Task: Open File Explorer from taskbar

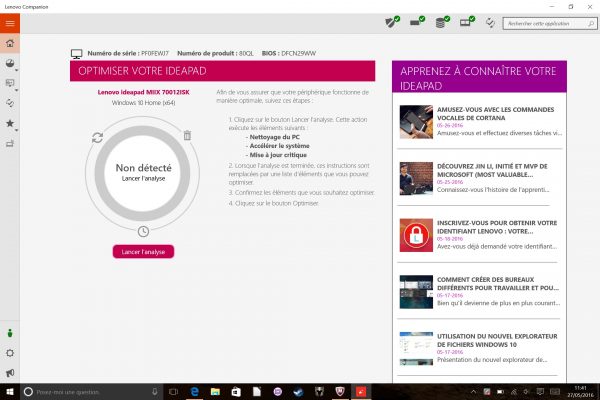Action: [x=215, y=392]
